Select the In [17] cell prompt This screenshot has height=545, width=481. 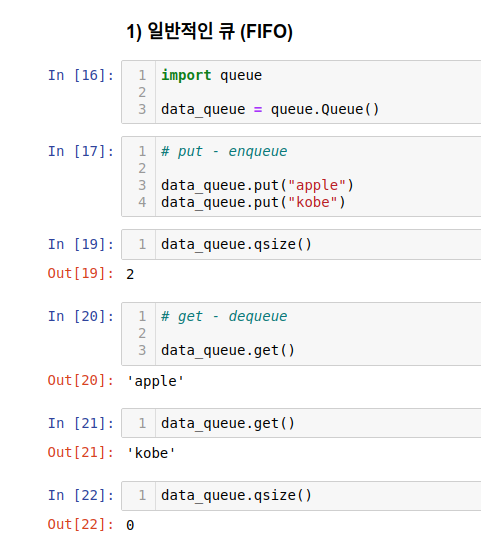pos(81,151)
